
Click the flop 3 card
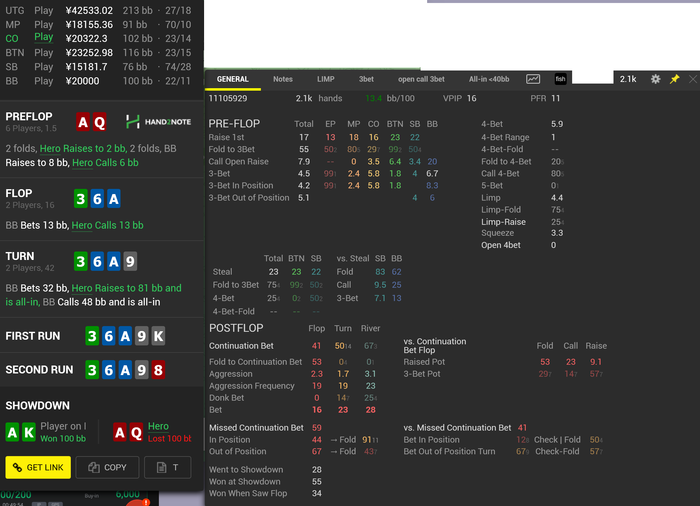[x=80, y=199]
